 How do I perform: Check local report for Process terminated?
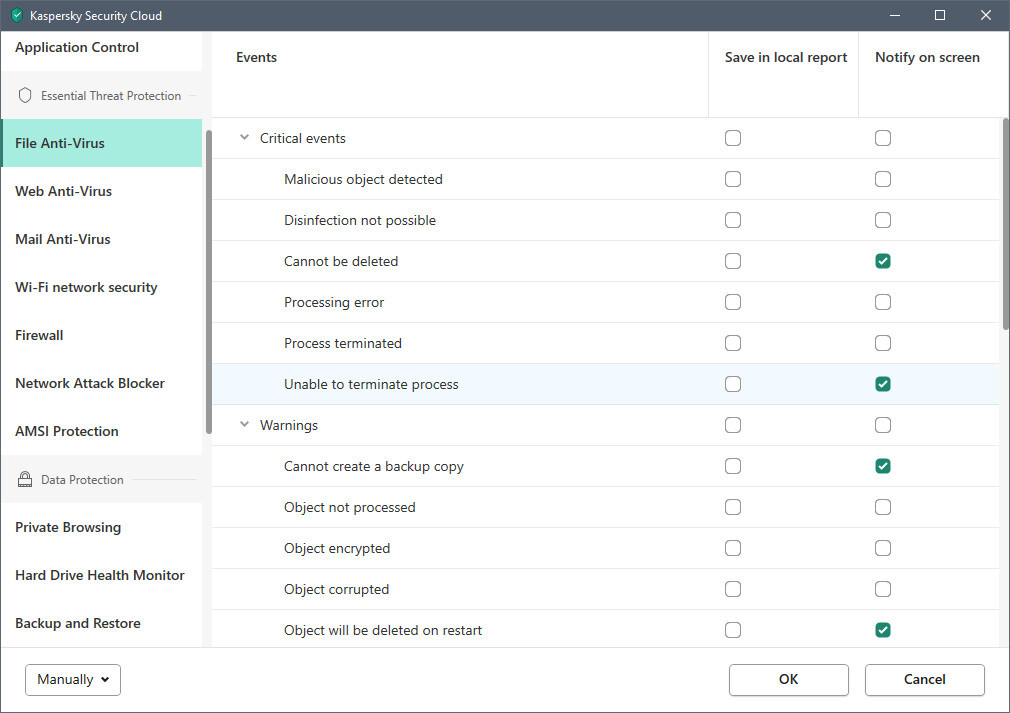733,343
